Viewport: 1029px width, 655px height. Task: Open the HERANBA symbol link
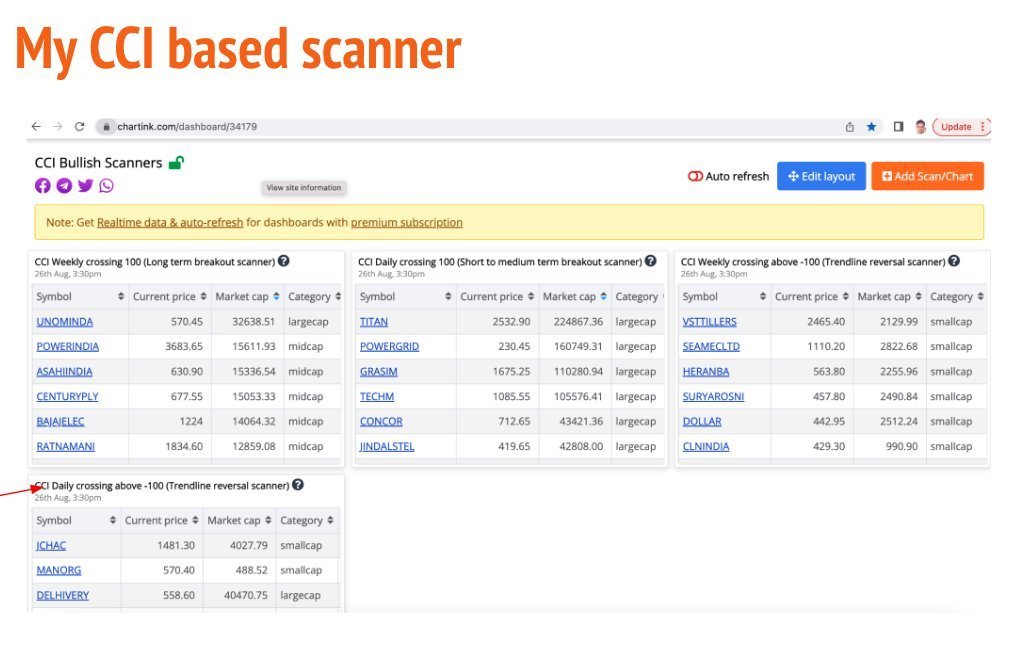pos(706,371)
